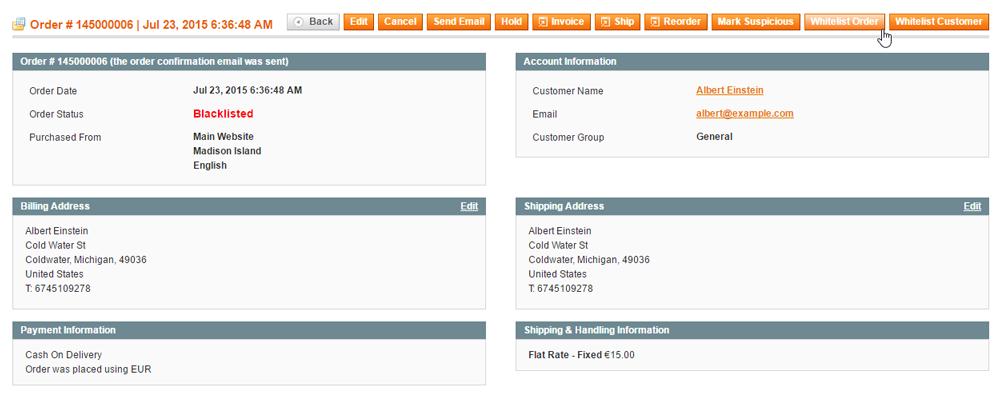This screenshot has height=400, width=1000.
Task: Click the Edit order button
Action: (359, 22)
